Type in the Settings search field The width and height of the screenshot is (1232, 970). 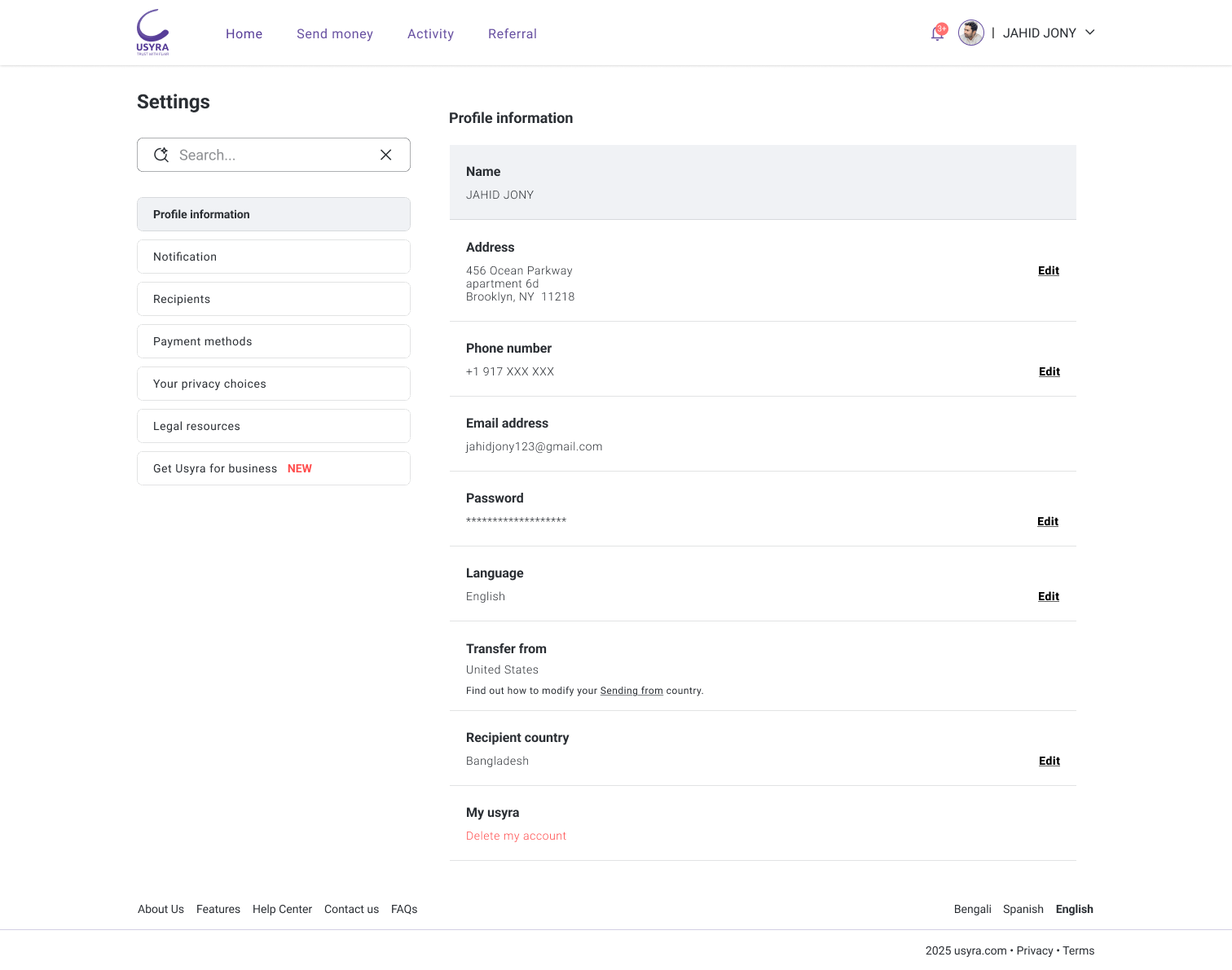pyautogui.click(x=273, y=155)
